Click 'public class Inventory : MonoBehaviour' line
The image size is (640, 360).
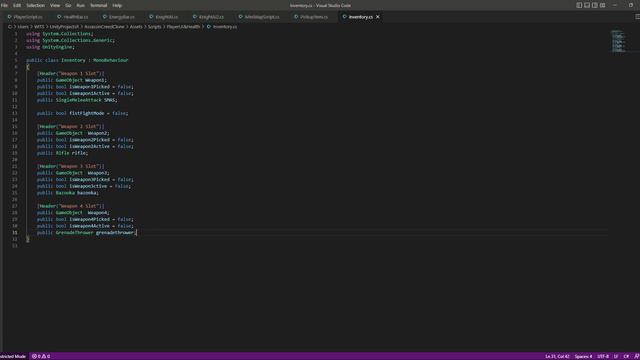[x=77, y=60]
